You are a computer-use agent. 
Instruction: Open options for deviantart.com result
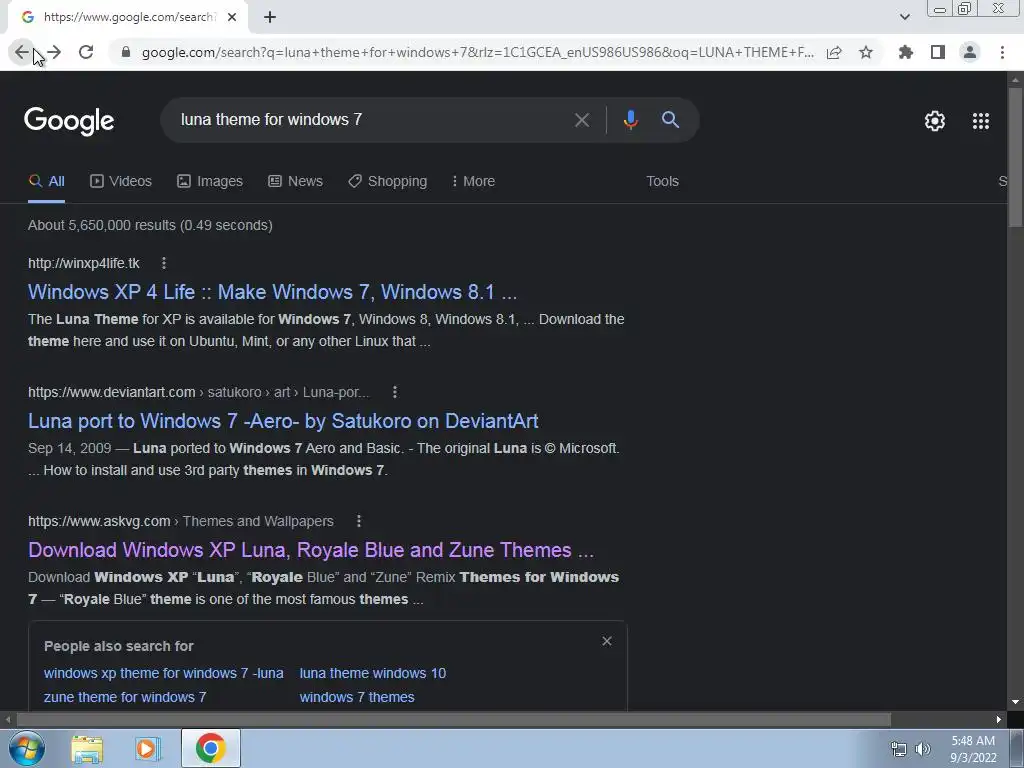394,392
